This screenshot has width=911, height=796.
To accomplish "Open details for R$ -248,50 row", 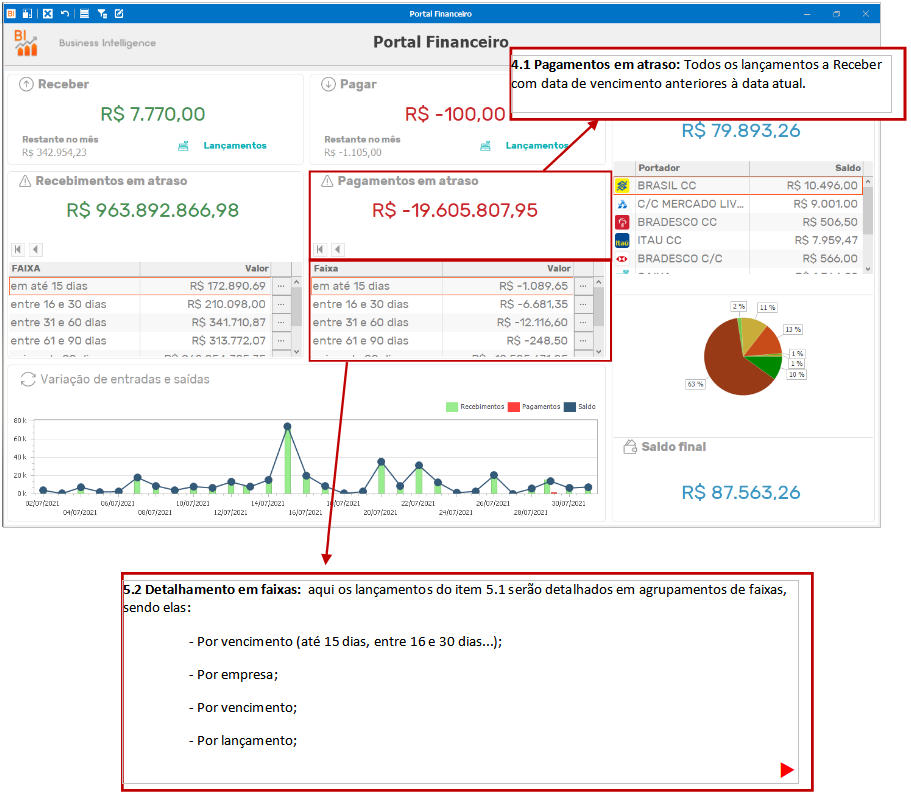I will pos(583,340).
